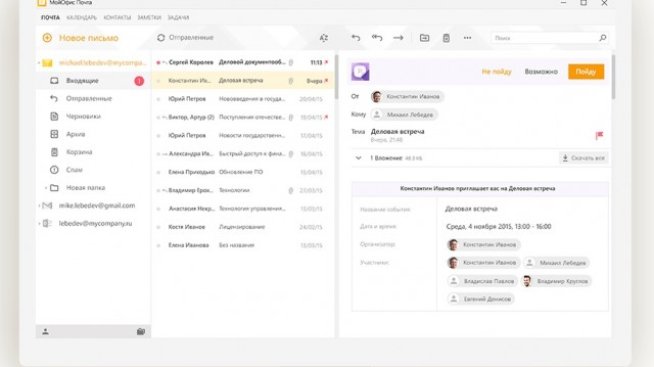Open Елена Иванова Без названия email

(x=243, y=245)
